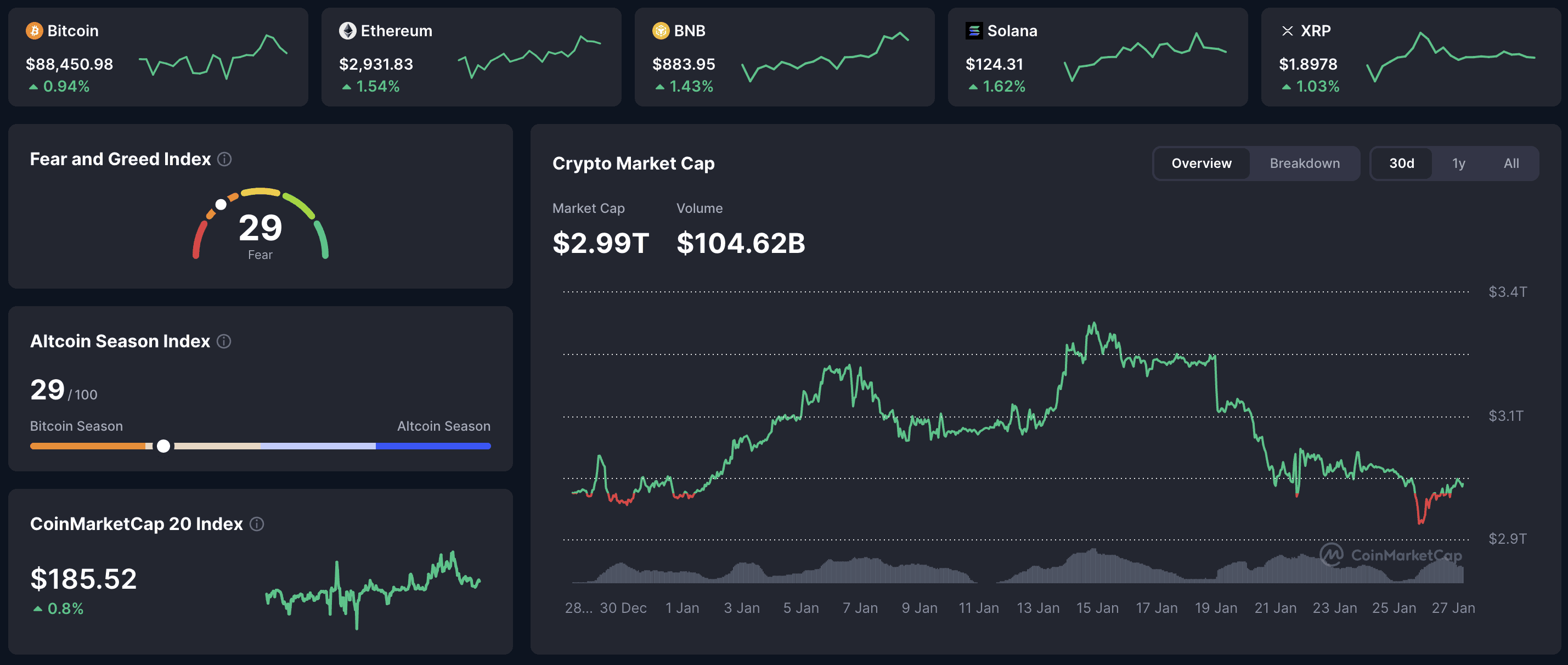The image size is (1568, 665).
Task: Select the BNB coin icon
Action: pyautogui.click(x=661, y=30)
